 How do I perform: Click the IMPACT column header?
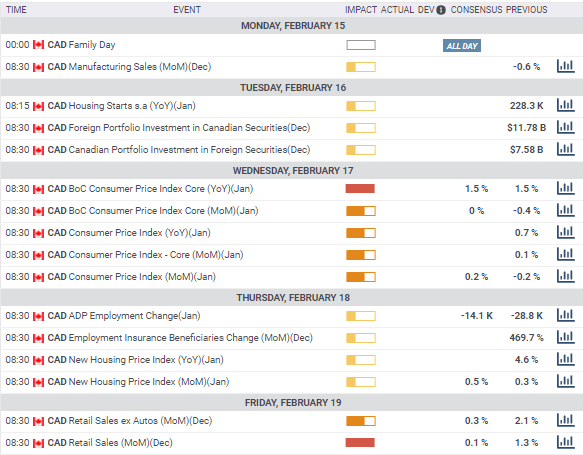[x=361, y=10]
